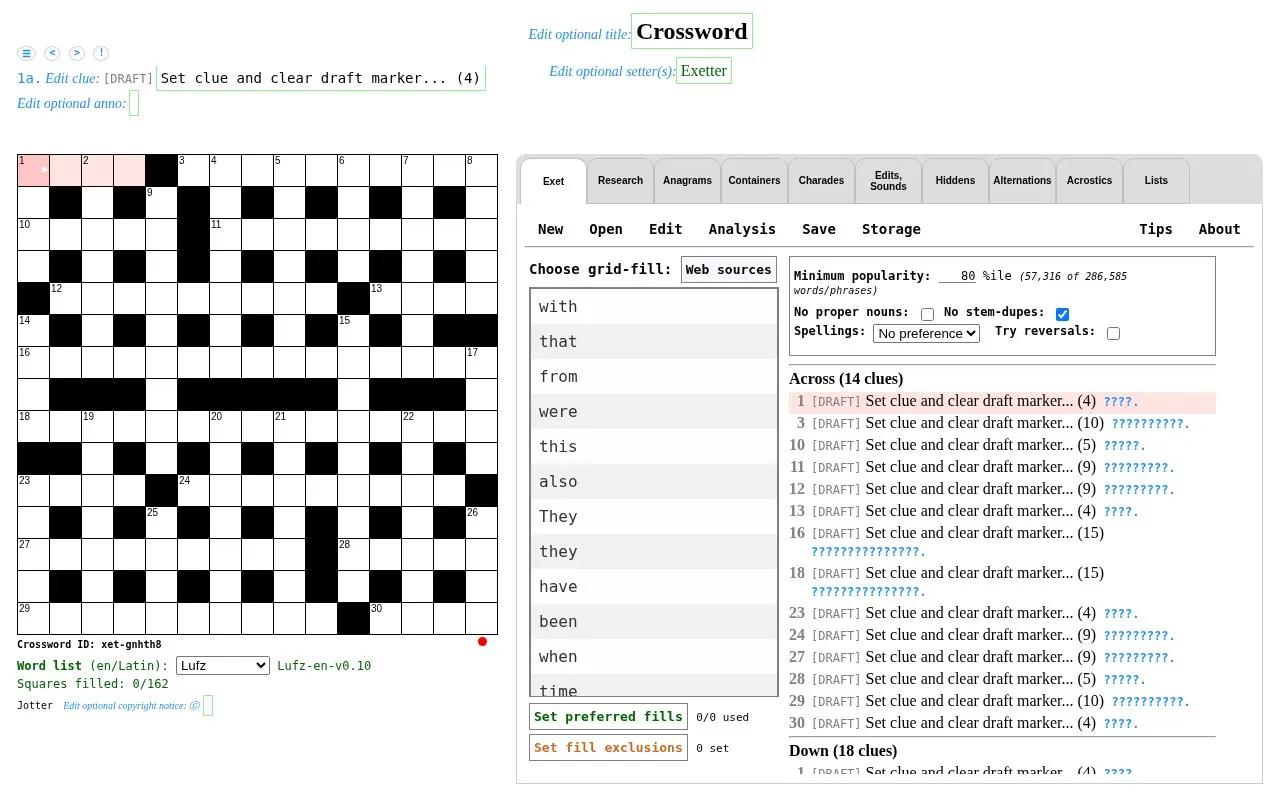Image resolution: width=1280 pixels, height=800 pixels.
Task: Disable the No stem-dupes checkbox
Action: [1062, 314]
